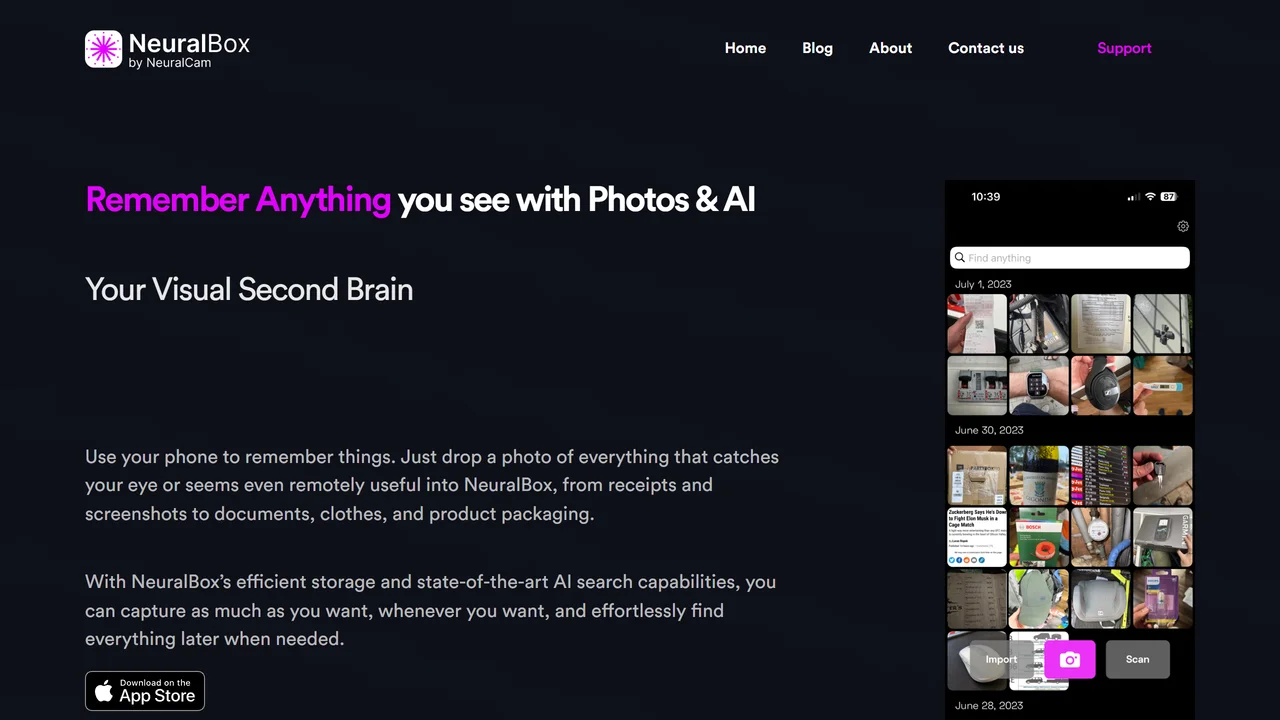The height and width of the screenshot is (720, 1280).
Task: Click the cellular signal bars in the phone status bar
Action: pos(1133,197)
